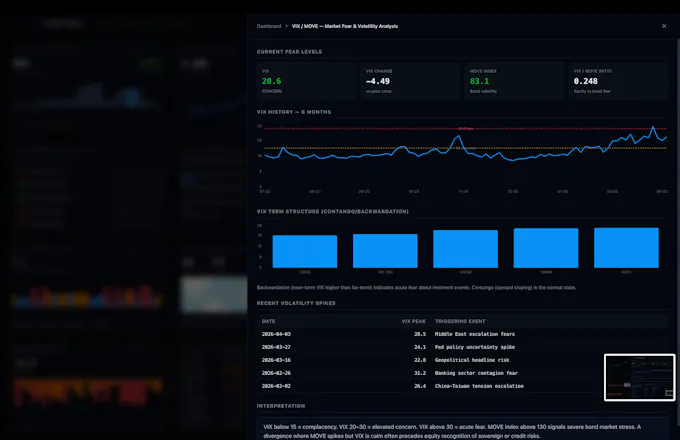Click 'Banking sector contagion fear' event
Screen dimensions: 680x440
pyautogui.click(x=476, y=373)
